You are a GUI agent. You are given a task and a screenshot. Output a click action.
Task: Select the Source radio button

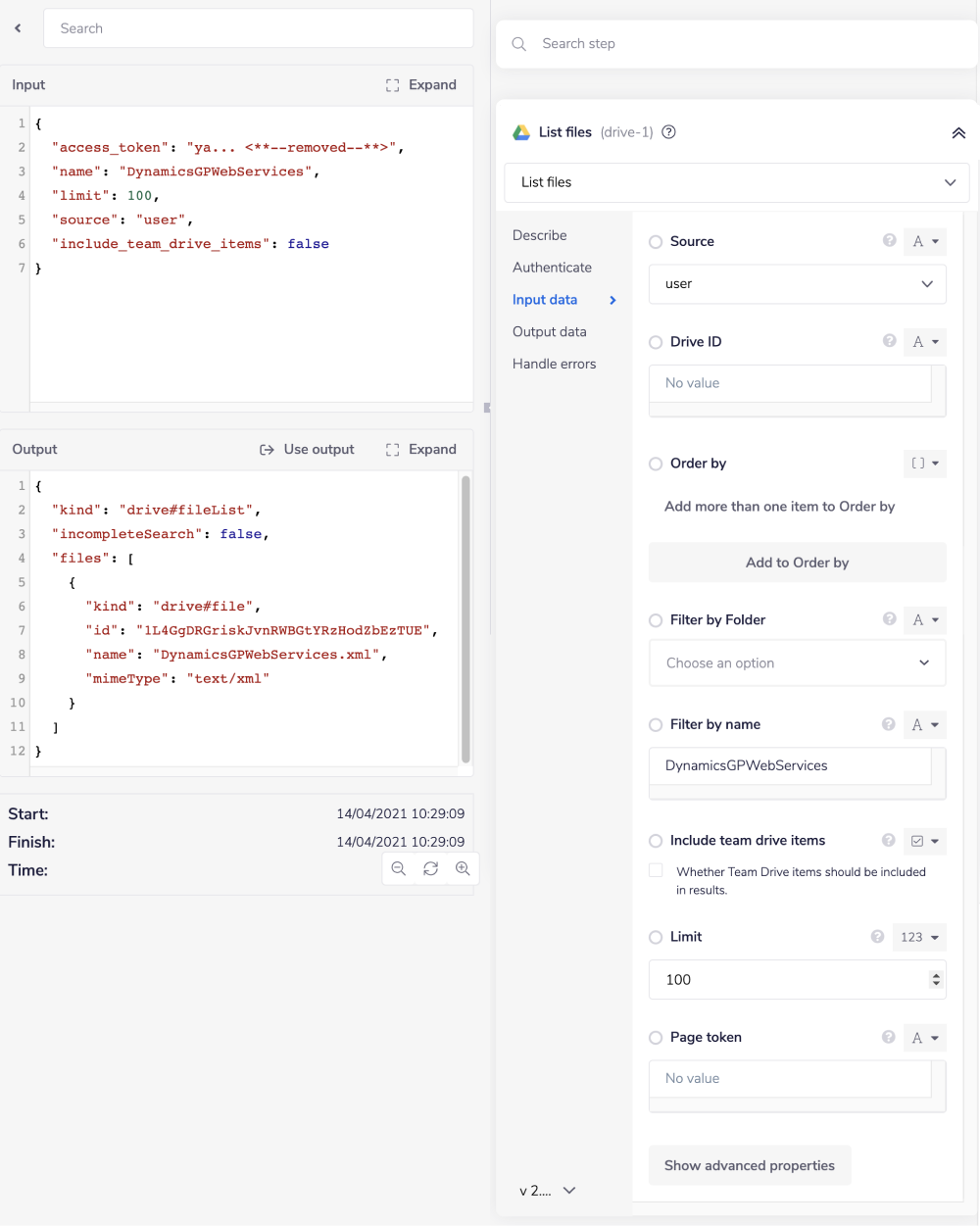tap(656, 241)
